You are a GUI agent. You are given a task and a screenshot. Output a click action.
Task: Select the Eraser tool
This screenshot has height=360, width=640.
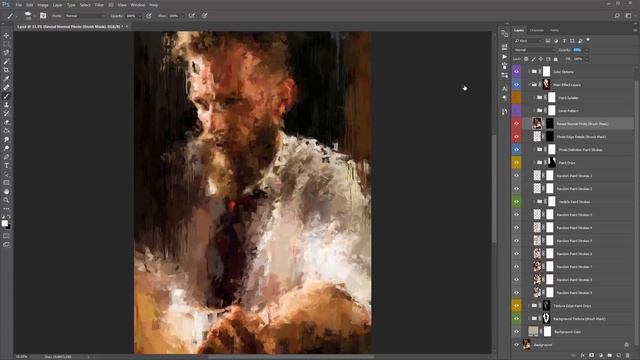coord(6,122)
